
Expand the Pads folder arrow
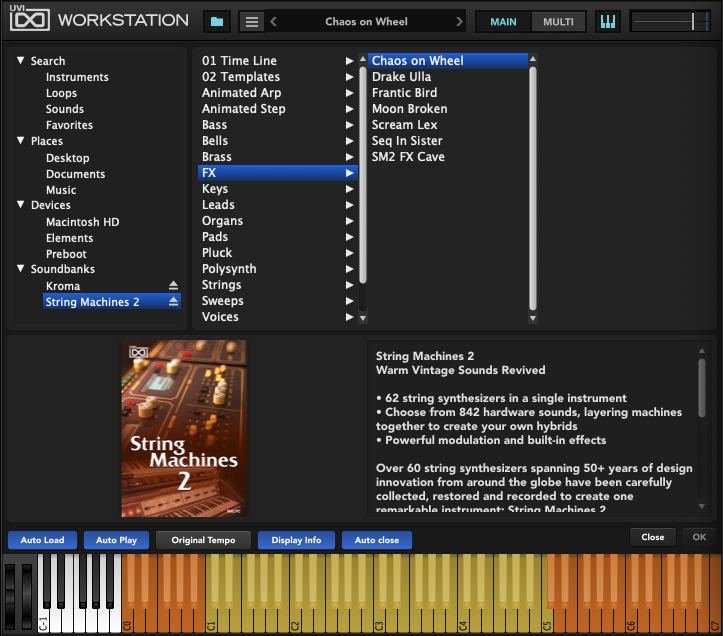coord(350,237)
